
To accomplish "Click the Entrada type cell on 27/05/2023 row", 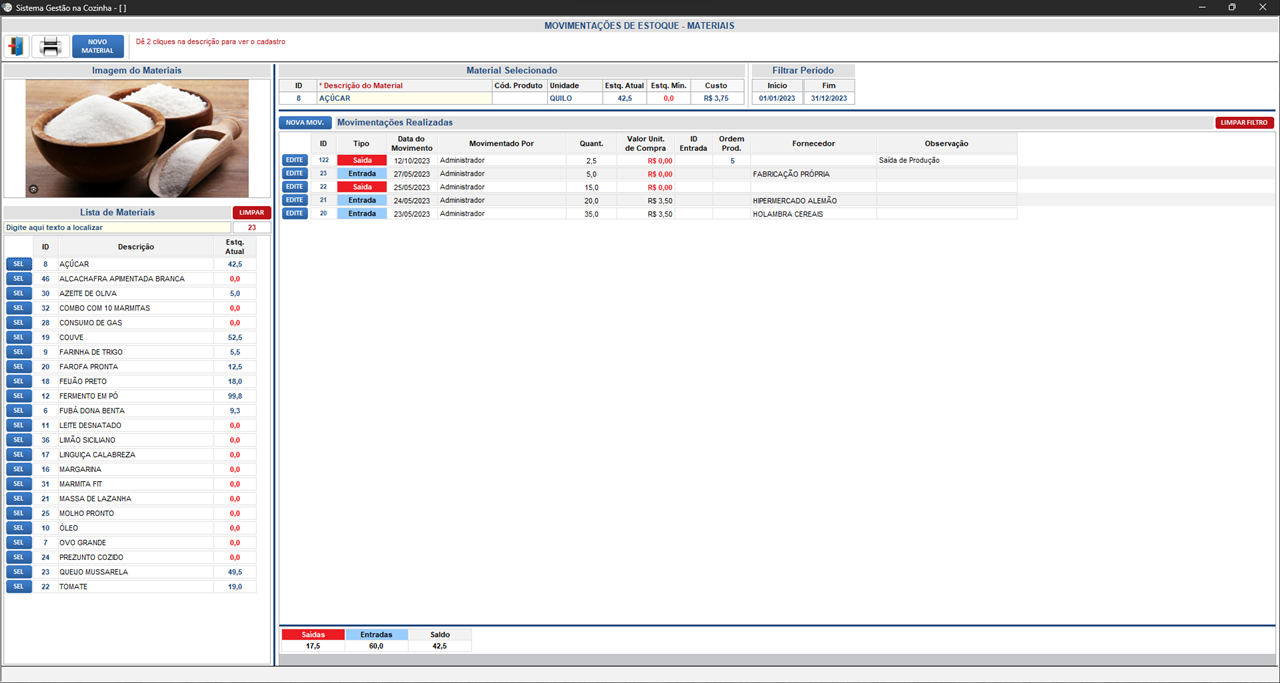I will tap(361, 173).
